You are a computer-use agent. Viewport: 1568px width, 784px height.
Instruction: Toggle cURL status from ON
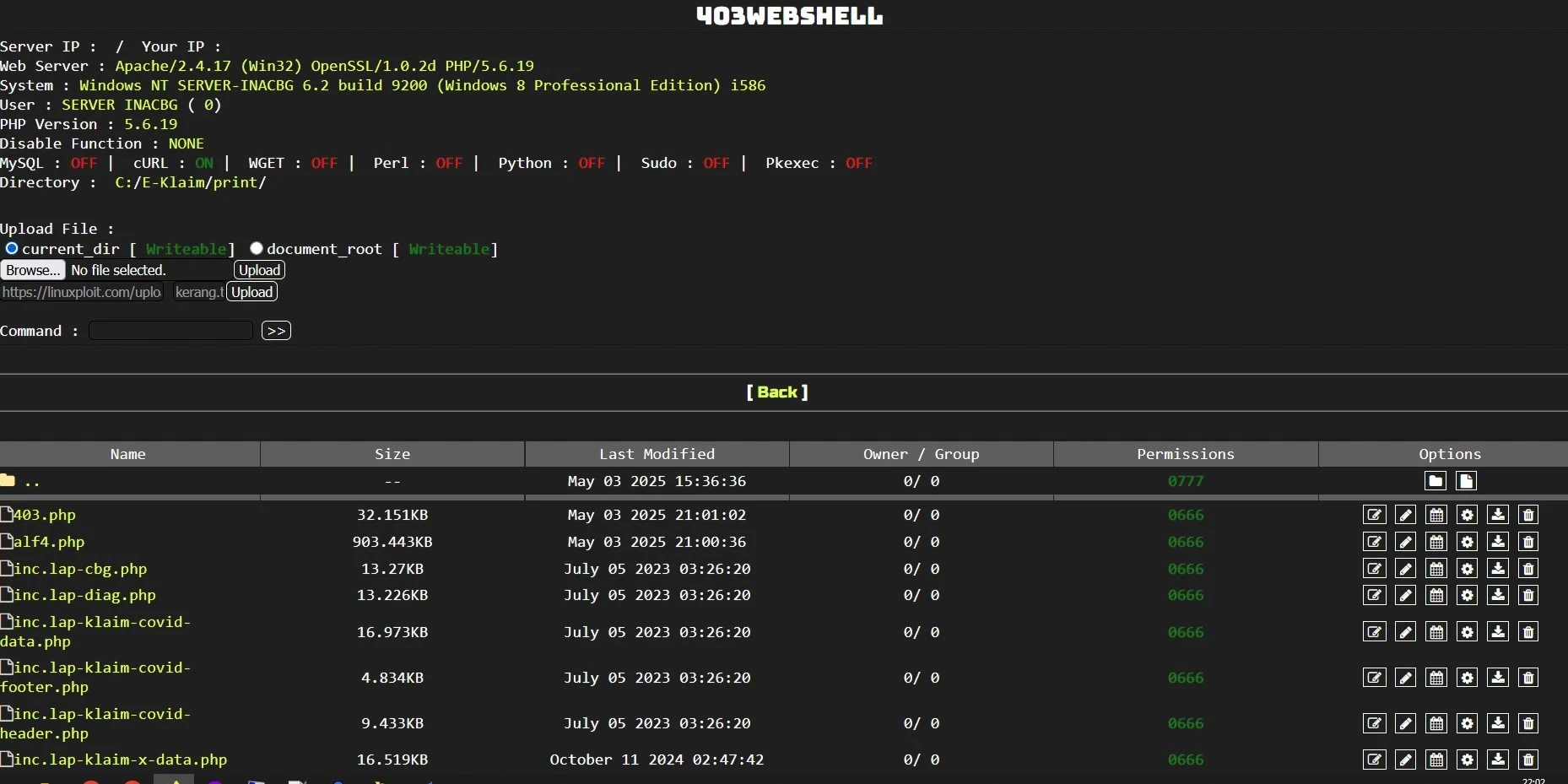coord(205,163)
